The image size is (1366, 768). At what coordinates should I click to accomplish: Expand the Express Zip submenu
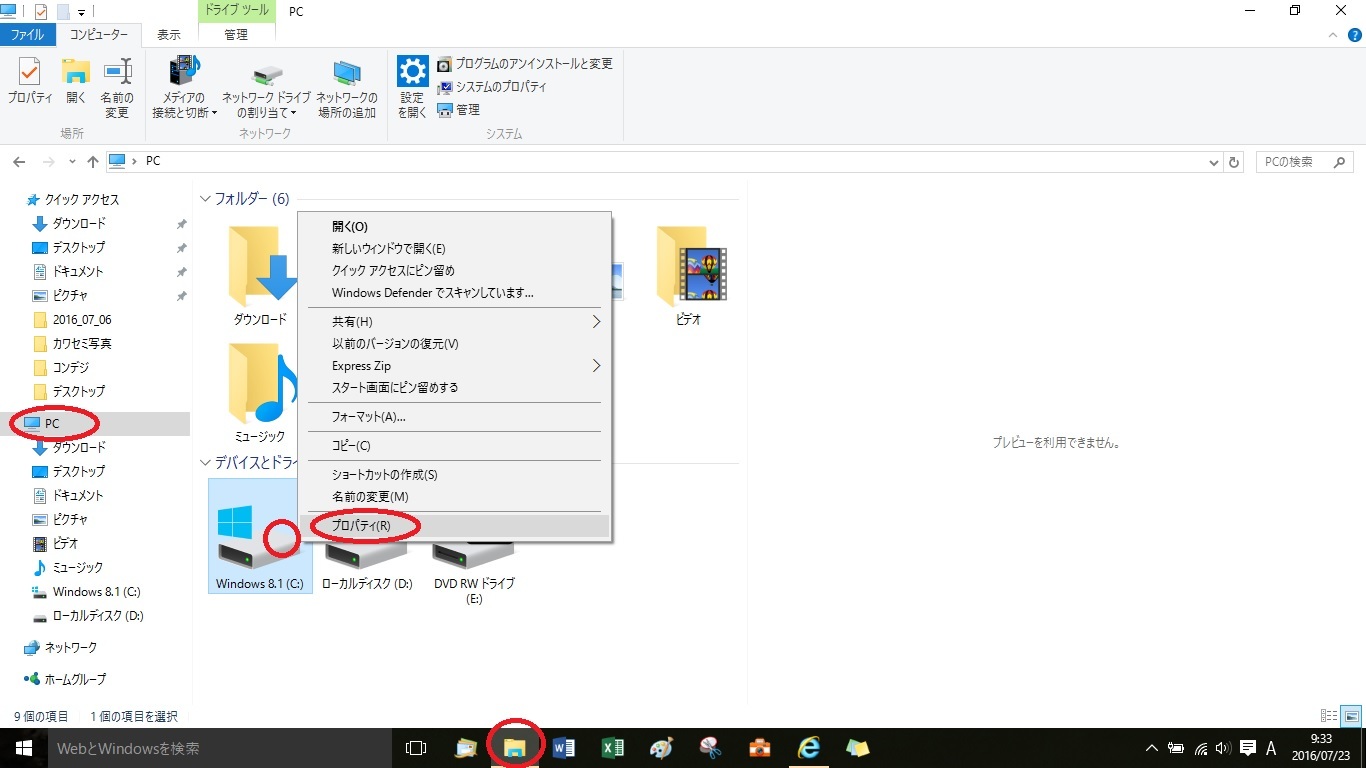pos(455,366)
